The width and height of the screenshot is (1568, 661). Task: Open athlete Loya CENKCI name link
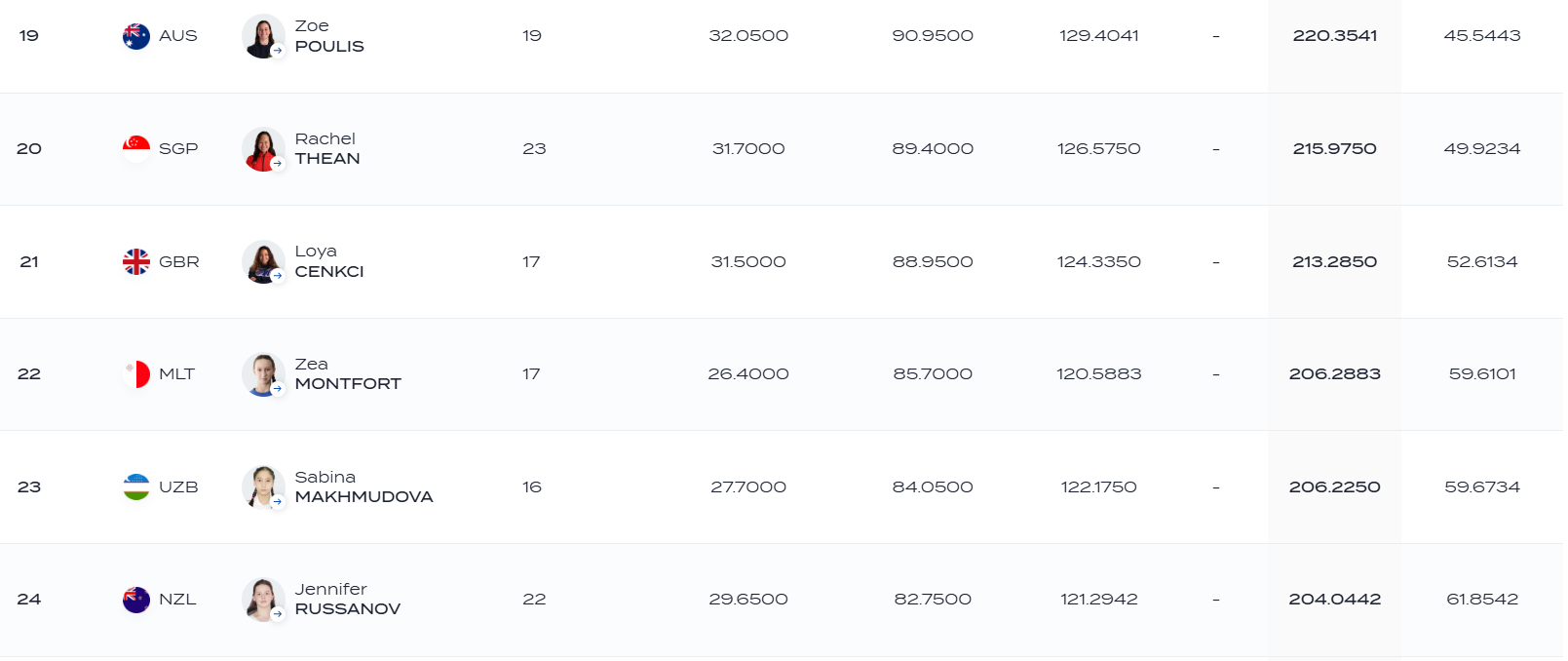click(x=329, y=261)
